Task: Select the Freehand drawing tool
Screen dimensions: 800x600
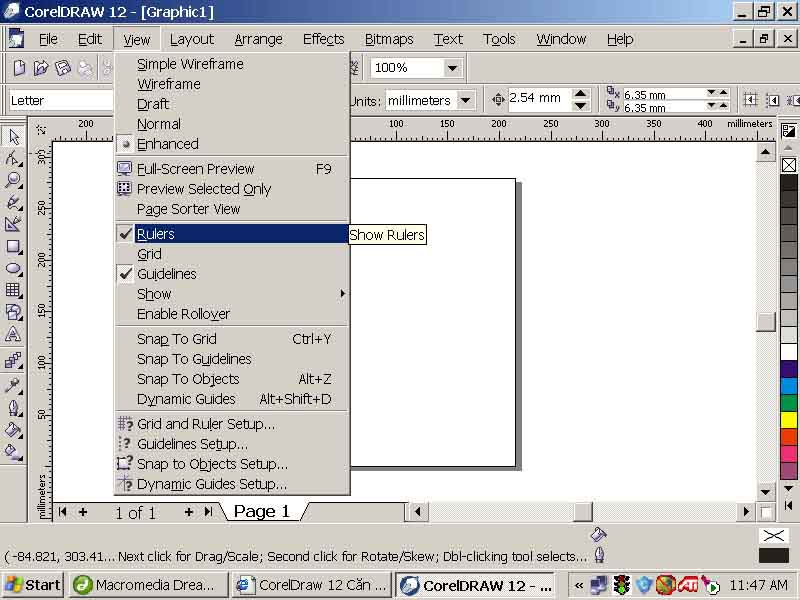Action: pyautogui.click(x=13, y=203)
